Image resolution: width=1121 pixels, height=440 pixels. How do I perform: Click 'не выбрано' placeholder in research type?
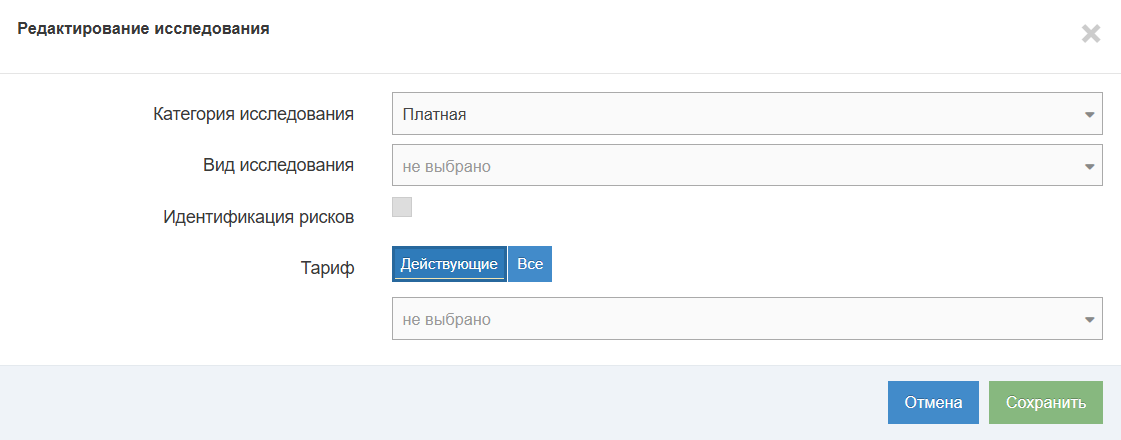[x=446, y=167]
